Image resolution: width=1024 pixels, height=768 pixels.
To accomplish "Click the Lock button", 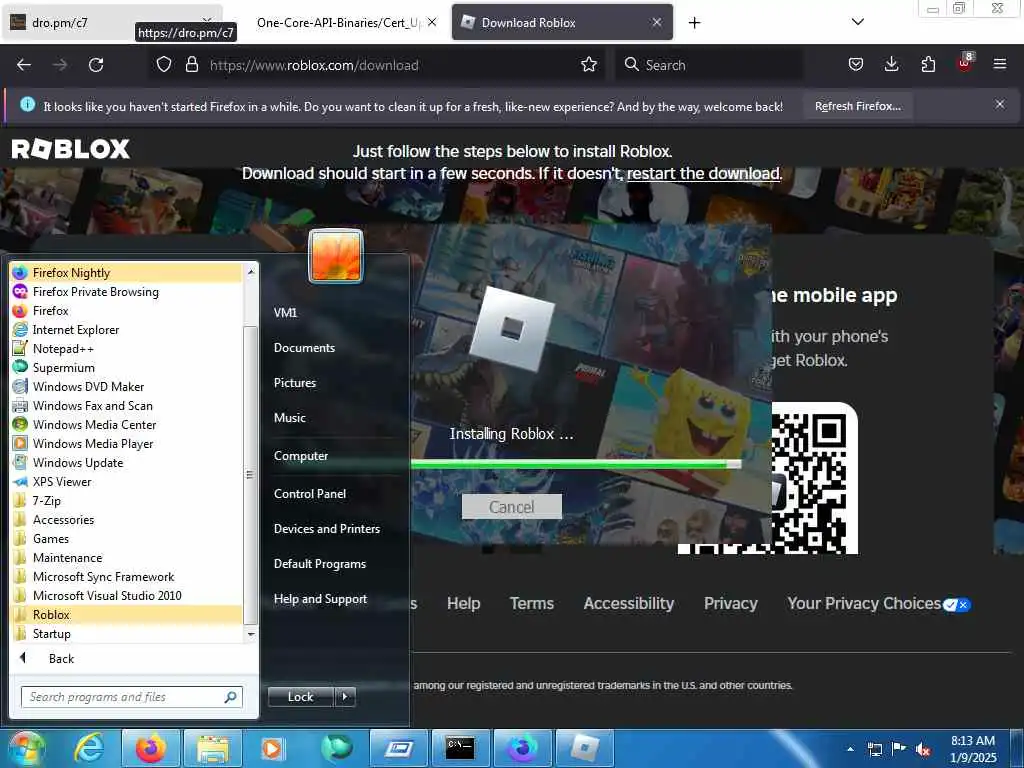I will click(300, 697).
